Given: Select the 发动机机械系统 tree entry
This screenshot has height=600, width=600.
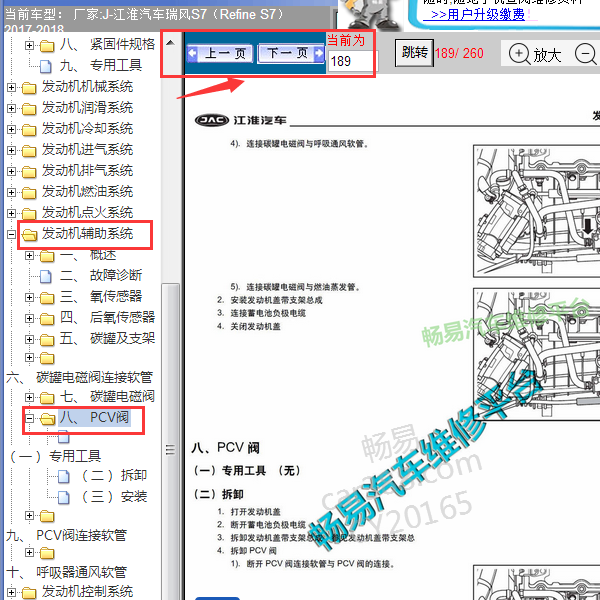Looking at the screenshot, I should tap(87, 86).
